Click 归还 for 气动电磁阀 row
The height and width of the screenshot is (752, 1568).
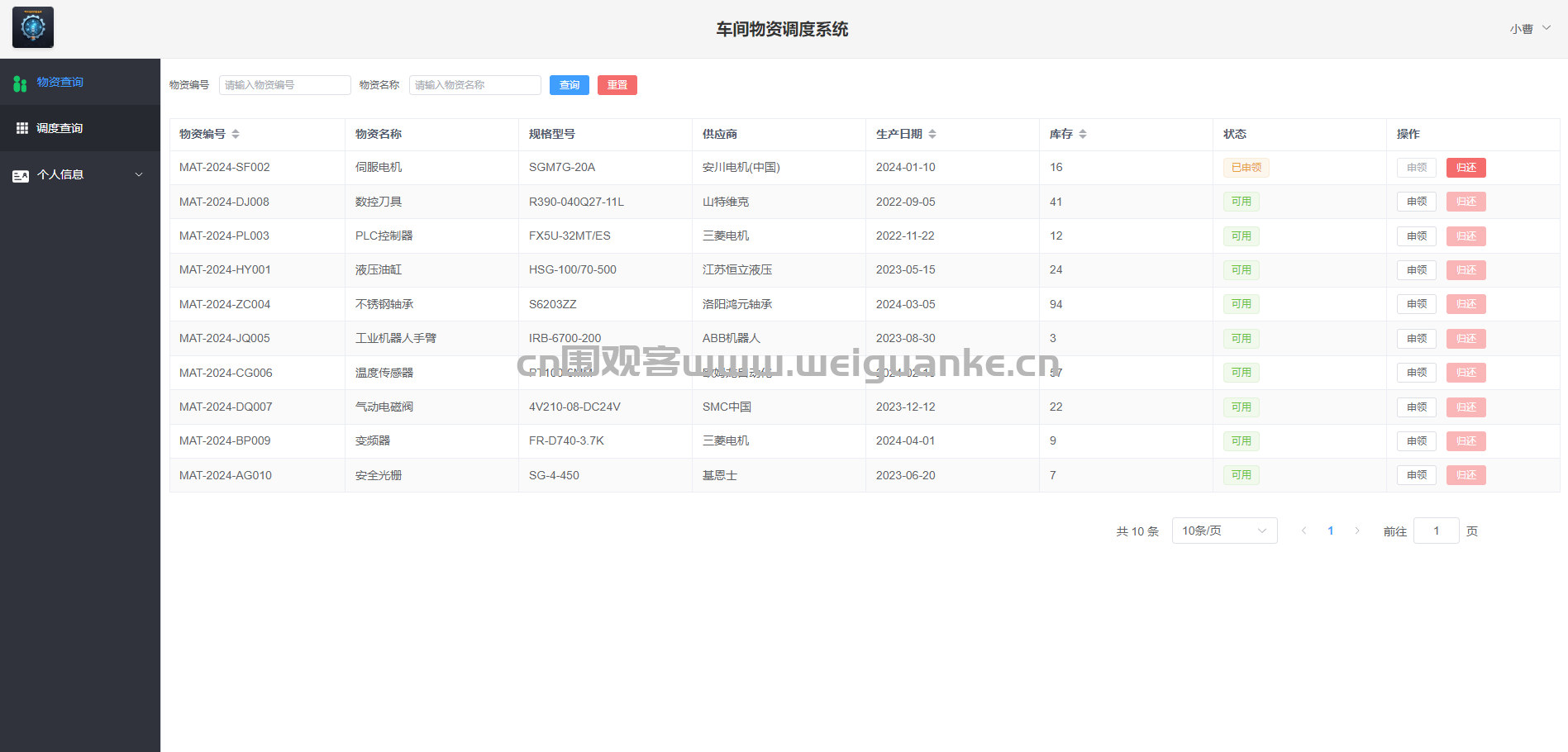(x=1466, y=407)
